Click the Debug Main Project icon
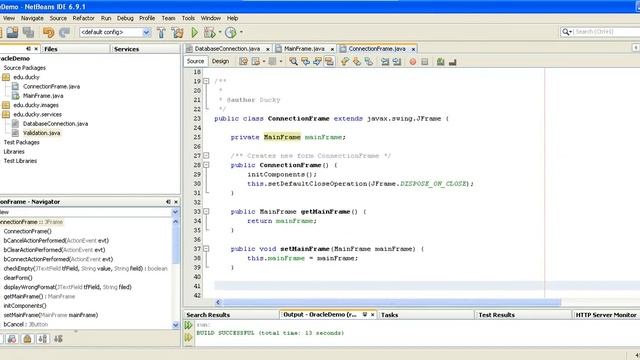The width and height of the screenshot is (640, 360). click(x=209, y=32)
